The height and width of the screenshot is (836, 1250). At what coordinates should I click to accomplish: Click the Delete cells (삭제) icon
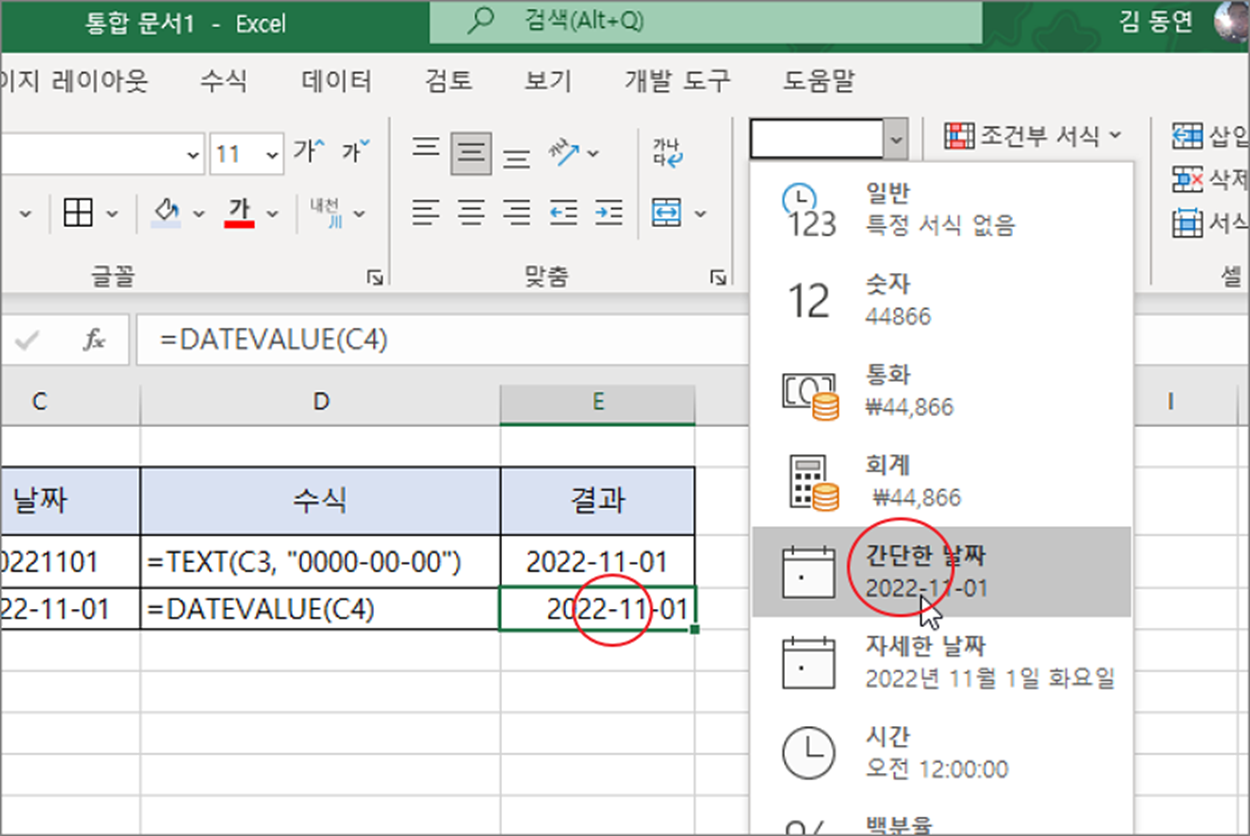tap(1187, 179)
